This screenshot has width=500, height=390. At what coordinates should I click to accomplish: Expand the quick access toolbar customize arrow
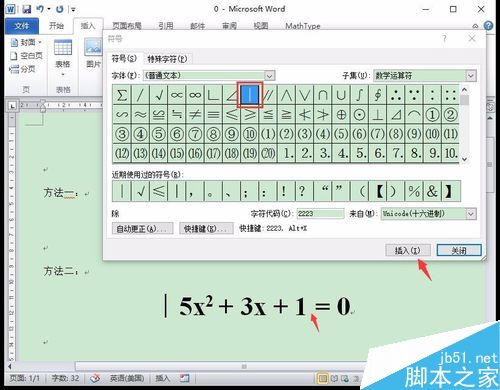(x=73, y=9)
